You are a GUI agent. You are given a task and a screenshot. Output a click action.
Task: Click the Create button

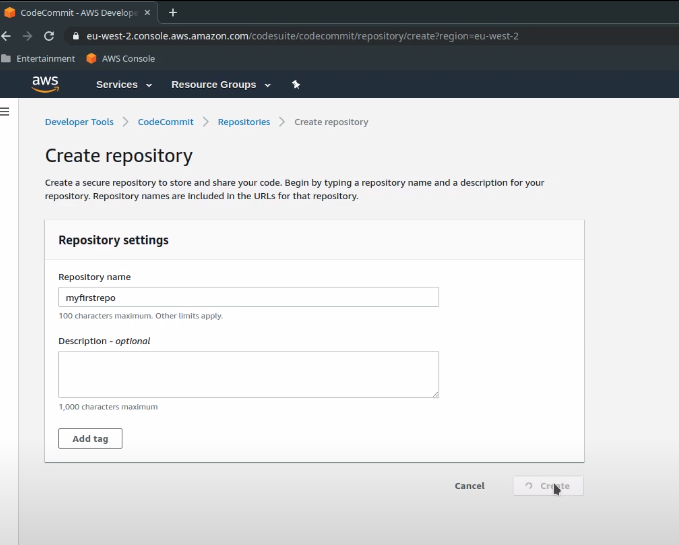click(x=548, y=486)
